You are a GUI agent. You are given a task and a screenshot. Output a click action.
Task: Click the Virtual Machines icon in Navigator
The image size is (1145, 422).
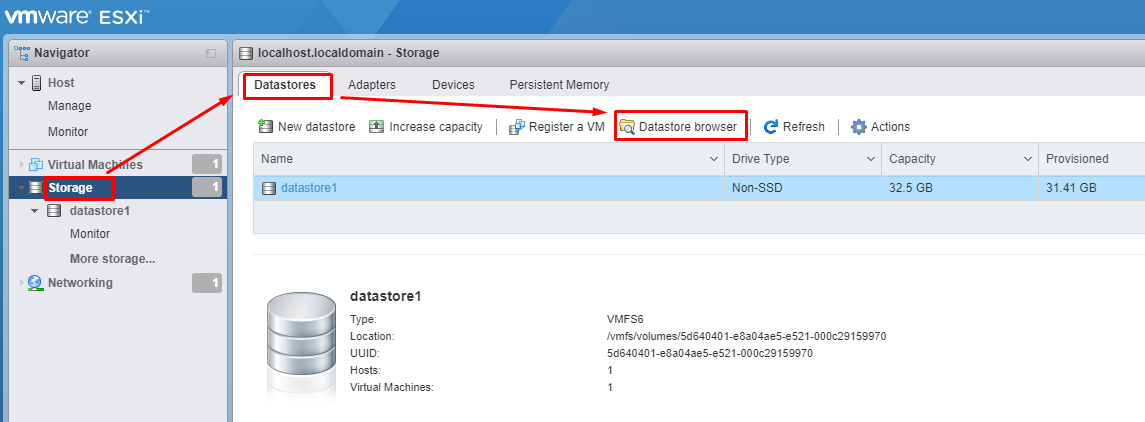[36, 165]
